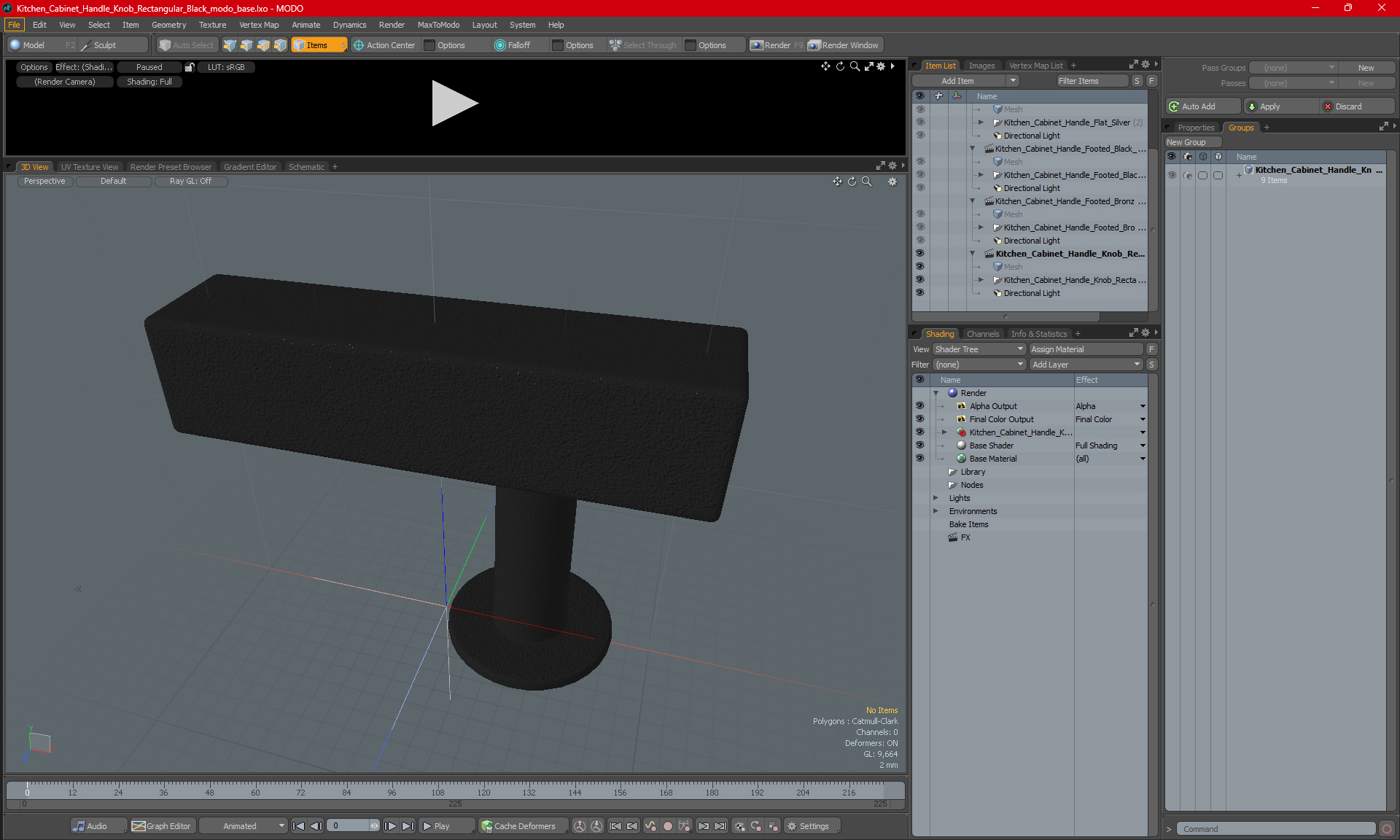Click the new group plus icon in Groups panel
1400x840 pixels.
(x=1267, y=127)
